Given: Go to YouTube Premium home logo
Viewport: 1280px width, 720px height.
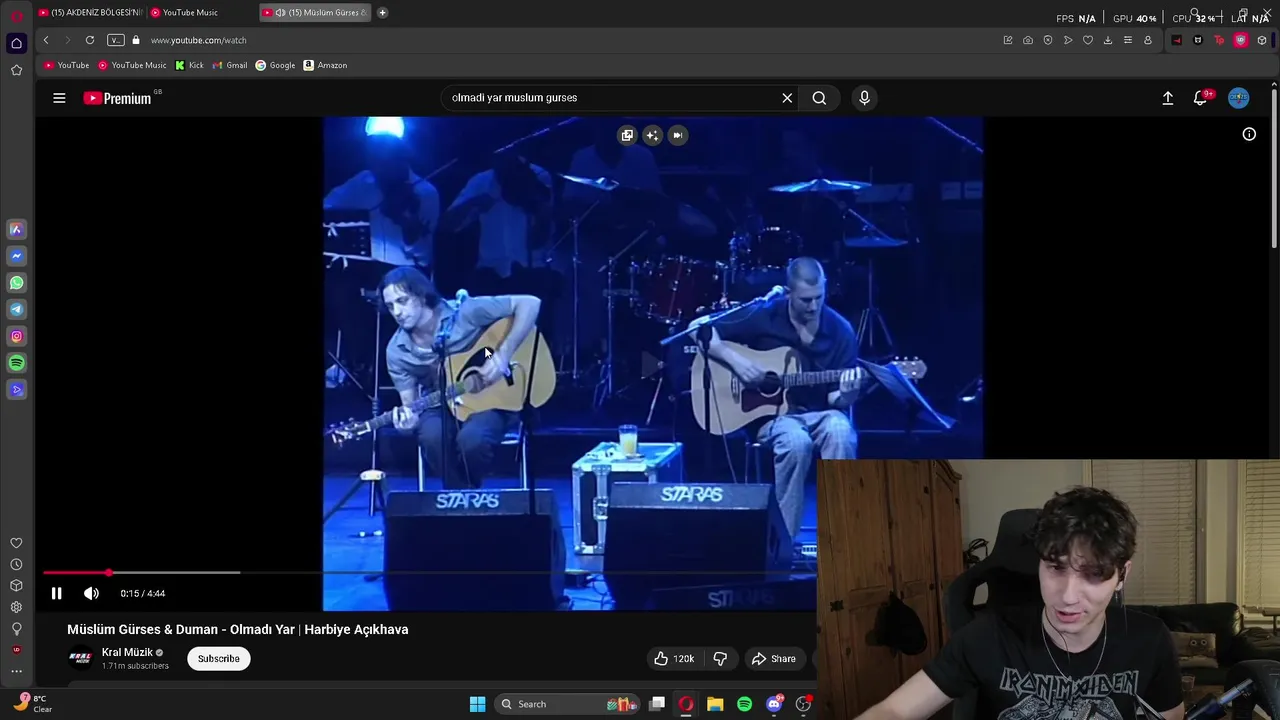Looking at the screenshot, I should pyautogui.click(x=118, y=98).
